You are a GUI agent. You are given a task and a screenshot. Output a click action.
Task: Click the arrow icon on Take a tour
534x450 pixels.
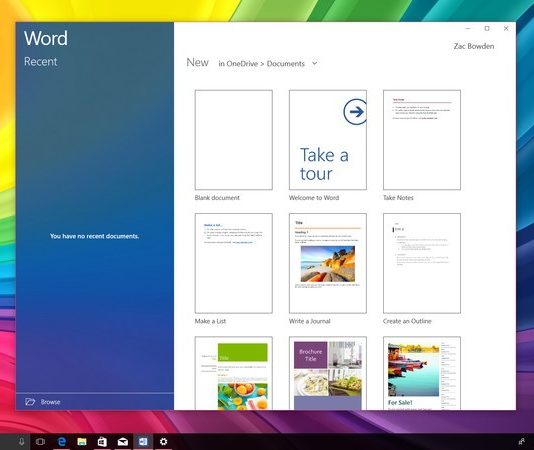(x=355, y=112)
